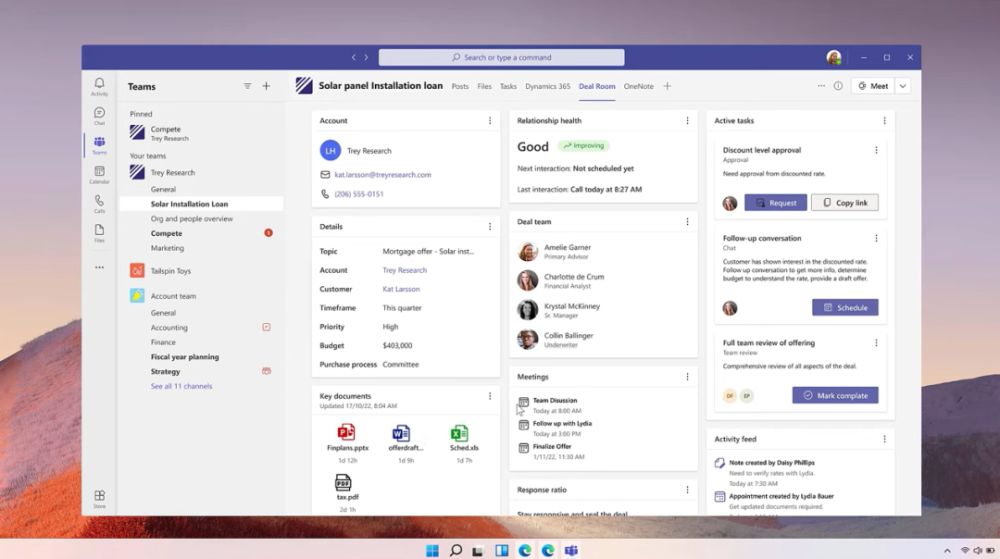Open Microsoft Edge from the taskbar

(x=525, y=550)
